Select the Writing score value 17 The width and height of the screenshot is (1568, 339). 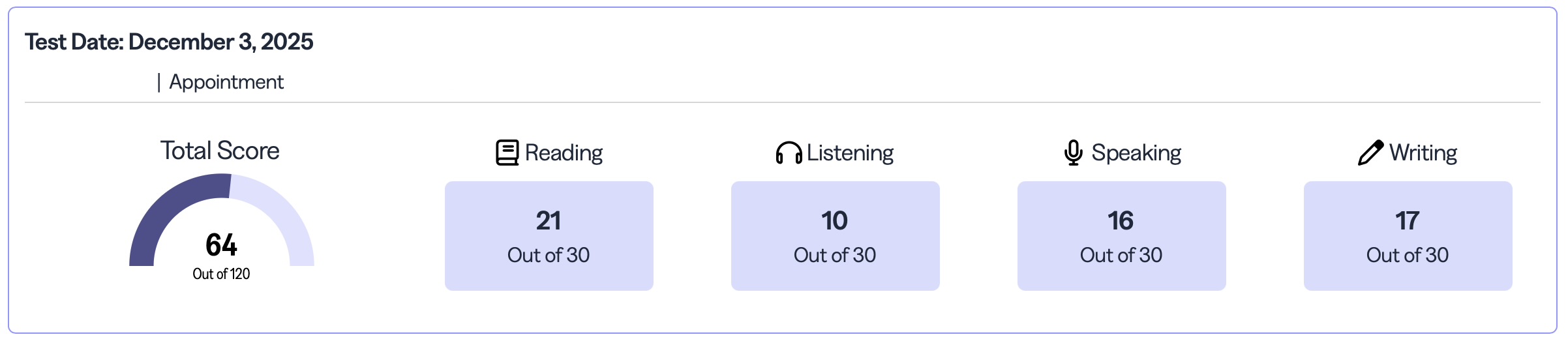(1407, 221)
